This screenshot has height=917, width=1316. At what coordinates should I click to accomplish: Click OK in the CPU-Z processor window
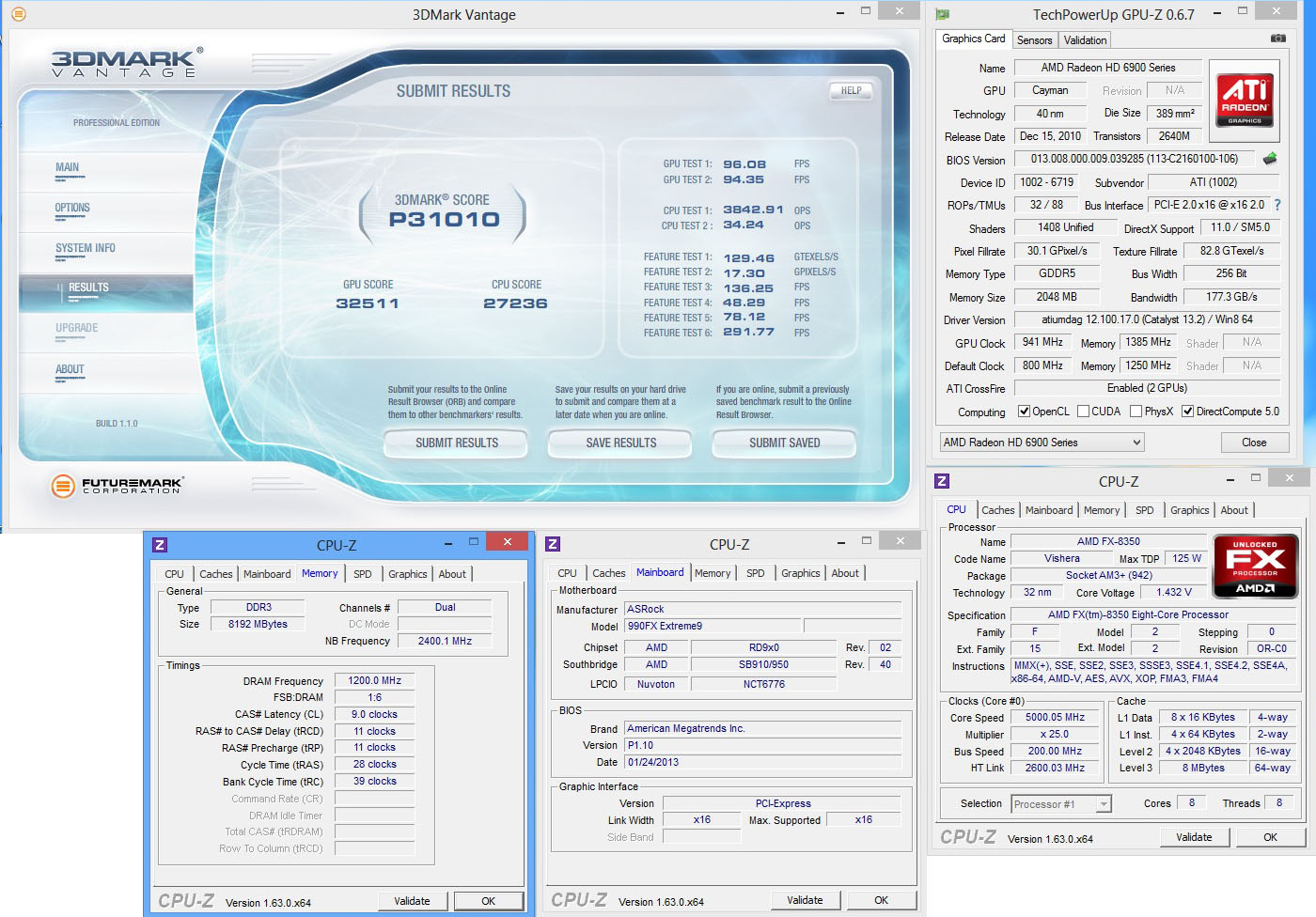[x=1271, y=837]
